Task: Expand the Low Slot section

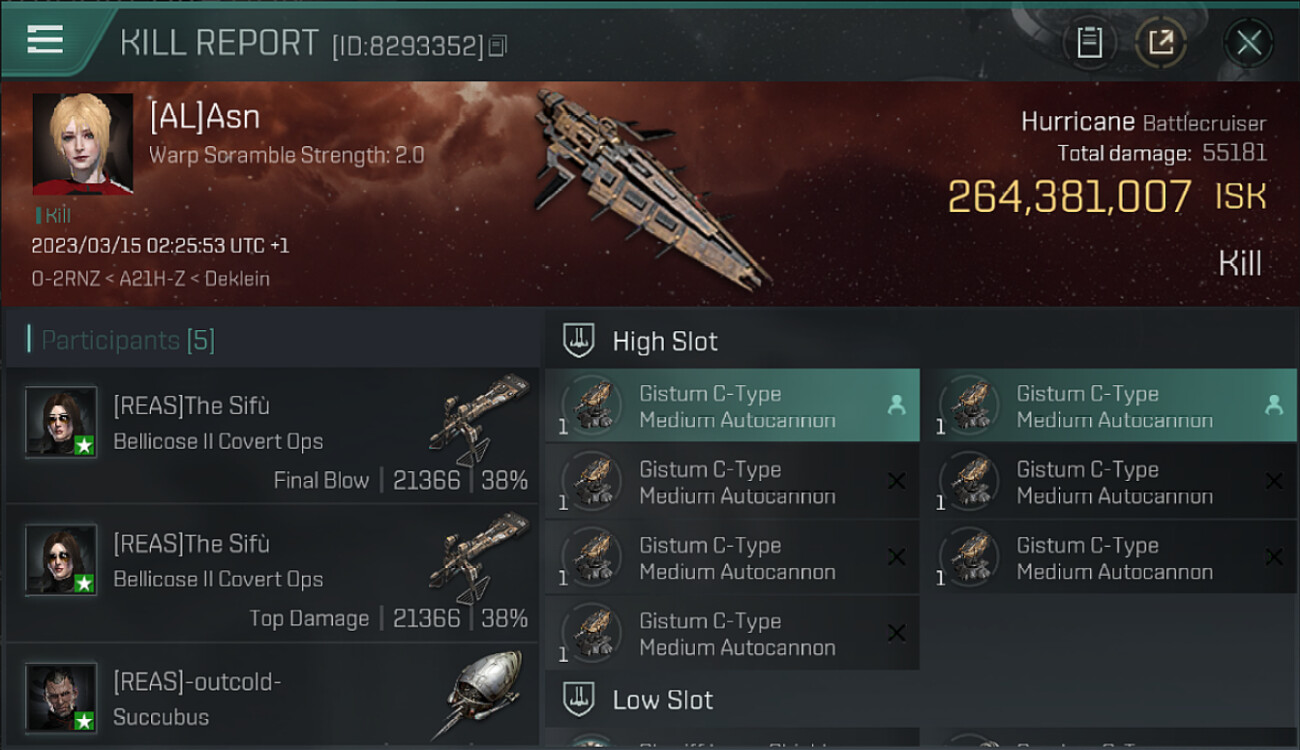Action: pyautogui.click(x=662, y=700)
